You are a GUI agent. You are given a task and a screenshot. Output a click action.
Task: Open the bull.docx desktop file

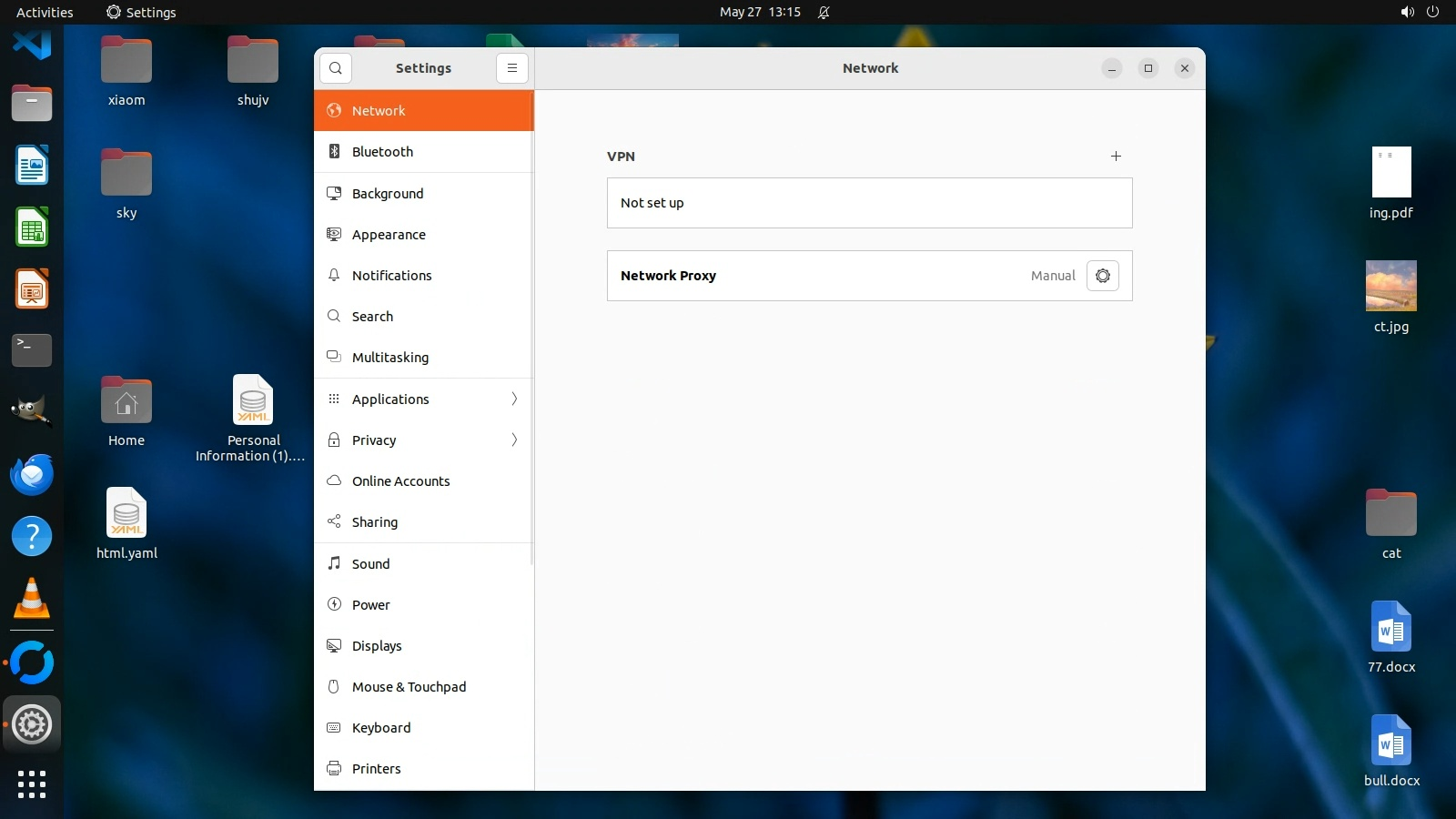[x=1390, y=740]
